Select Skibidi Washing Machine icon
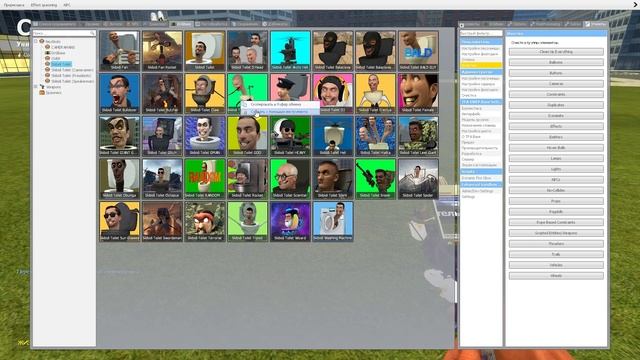 pyautogui.click(x=333, y=222)
